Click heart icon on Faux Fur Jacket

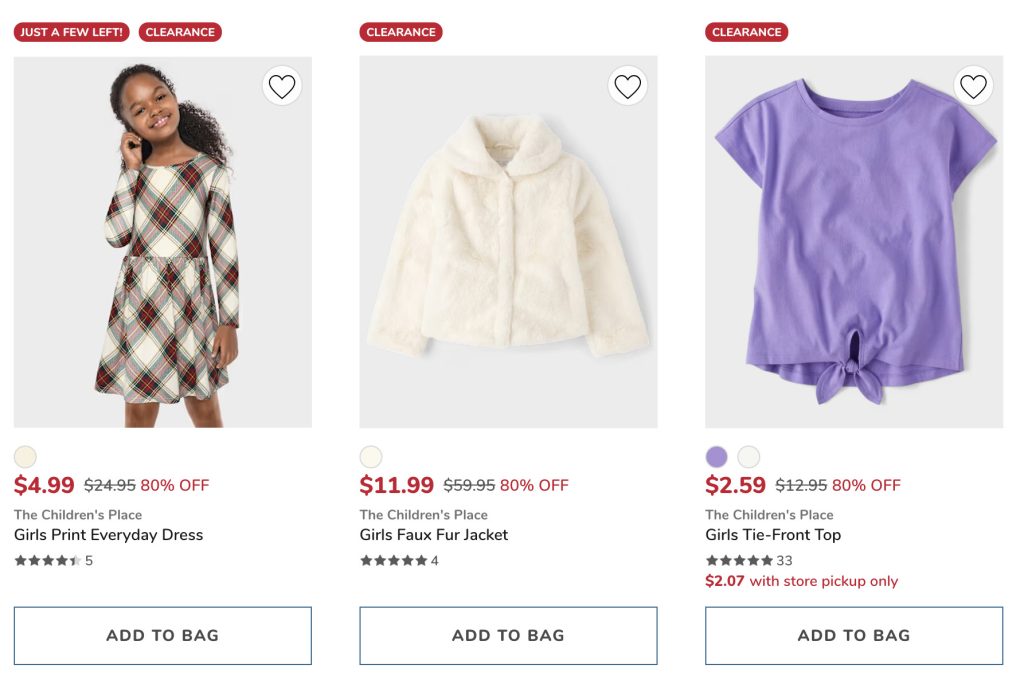point(627,87)
